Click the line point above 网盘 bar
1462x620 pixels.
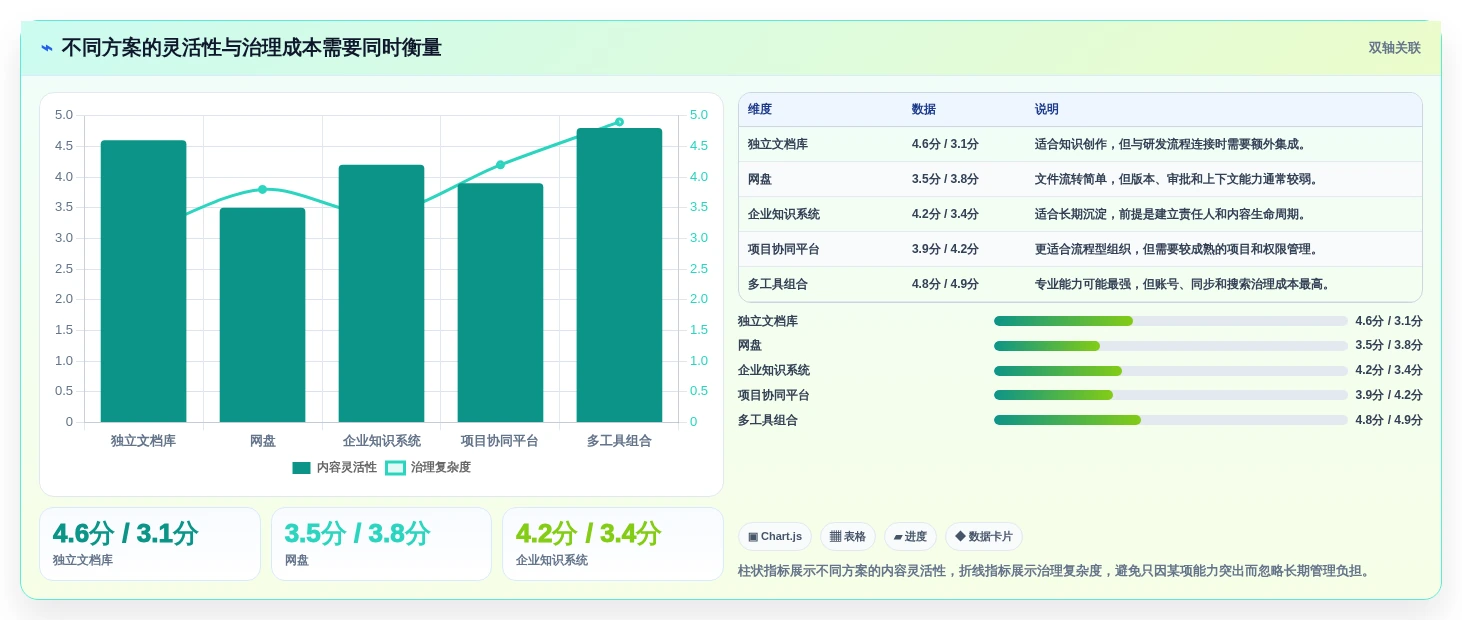(262, 189)
